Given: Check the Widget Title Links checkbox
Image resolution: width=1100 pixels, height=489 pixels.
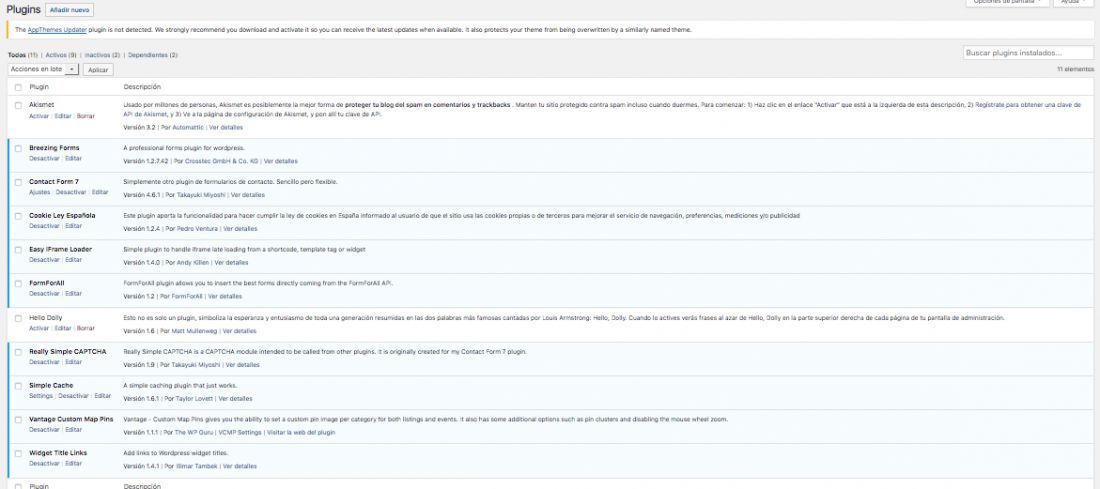Looking at the screenshot, I should pos(18,453).
